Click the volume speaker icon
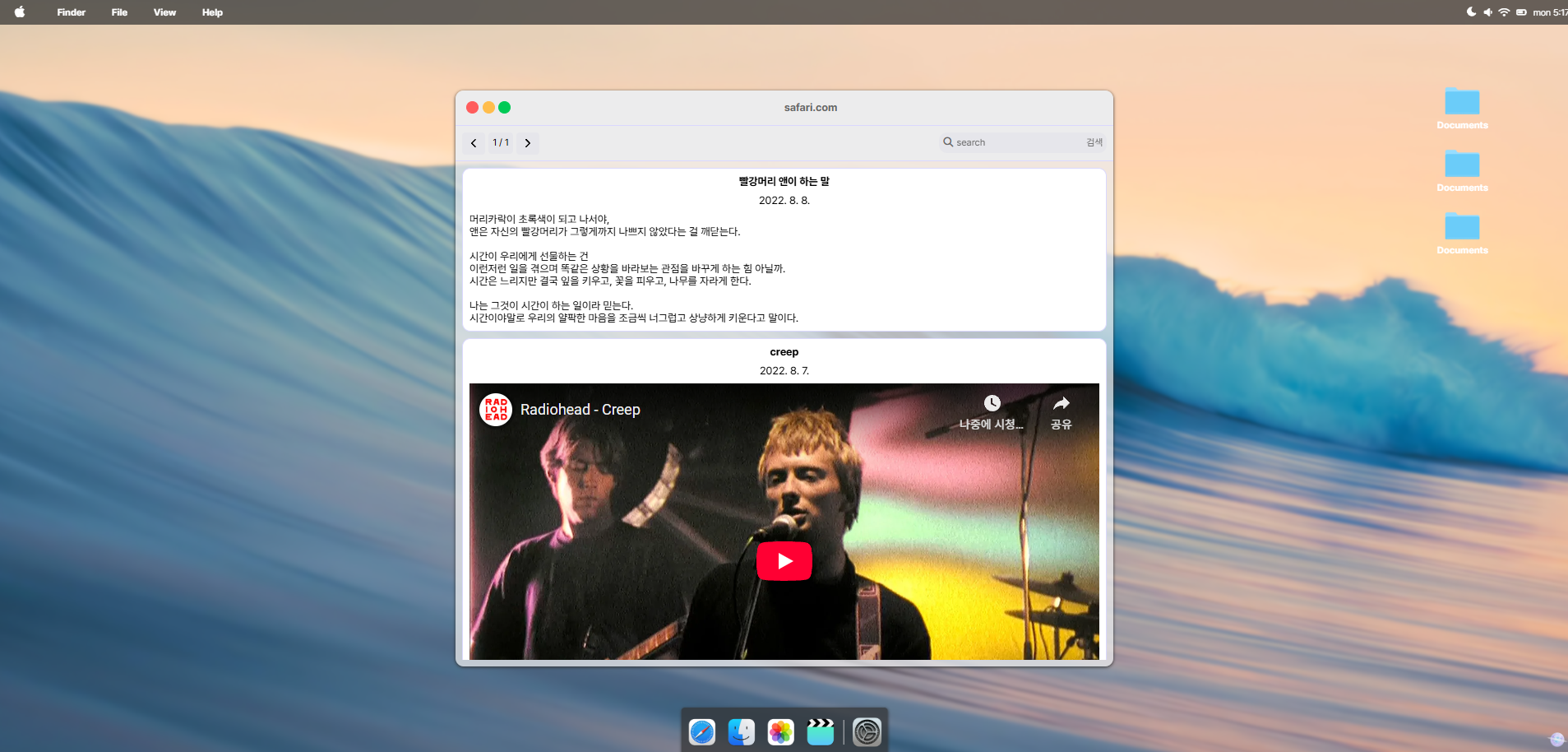 click(x=1487, y=12)
